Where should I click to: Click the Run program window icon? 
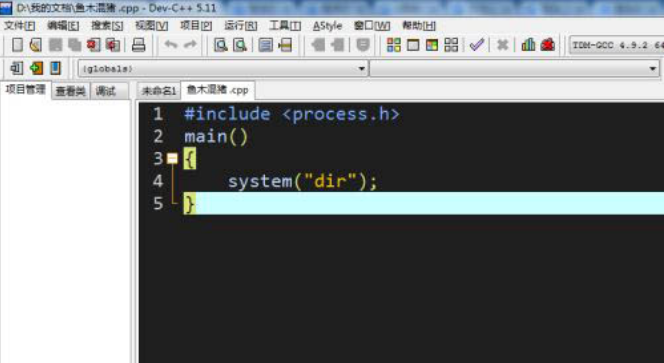(x=413, y=45)
